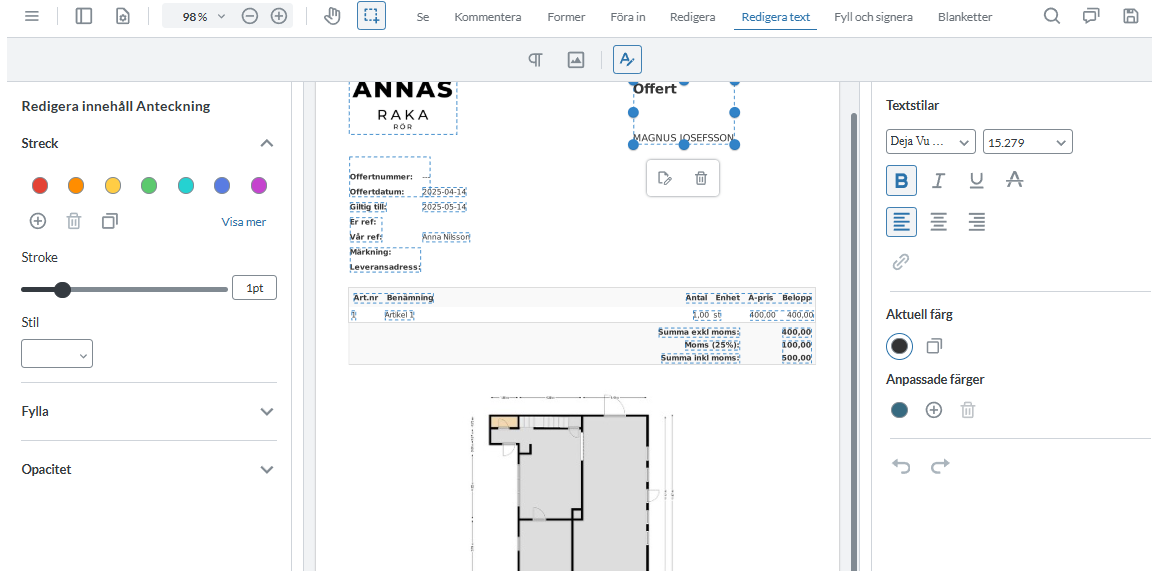The height and width of the screenshot is (571, 1152).
Task: Toggle underline text formatting
Action: point(977,180)
